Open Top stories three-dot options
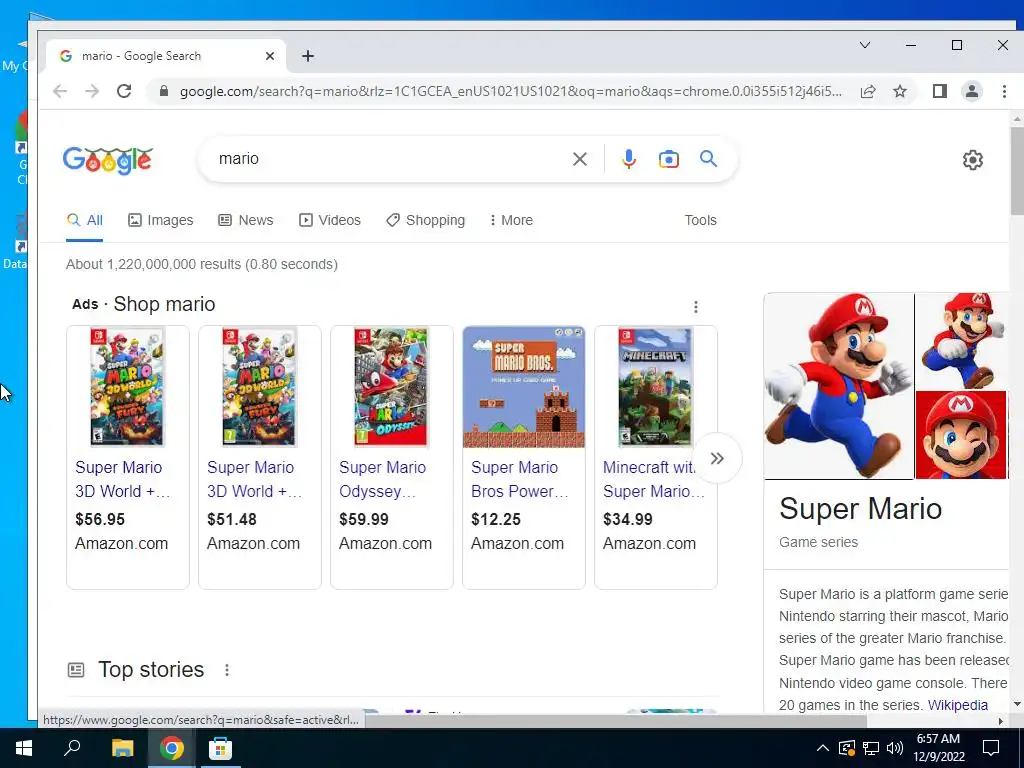The height and width of the screenshot is (768, 1024). pos(227,669)
